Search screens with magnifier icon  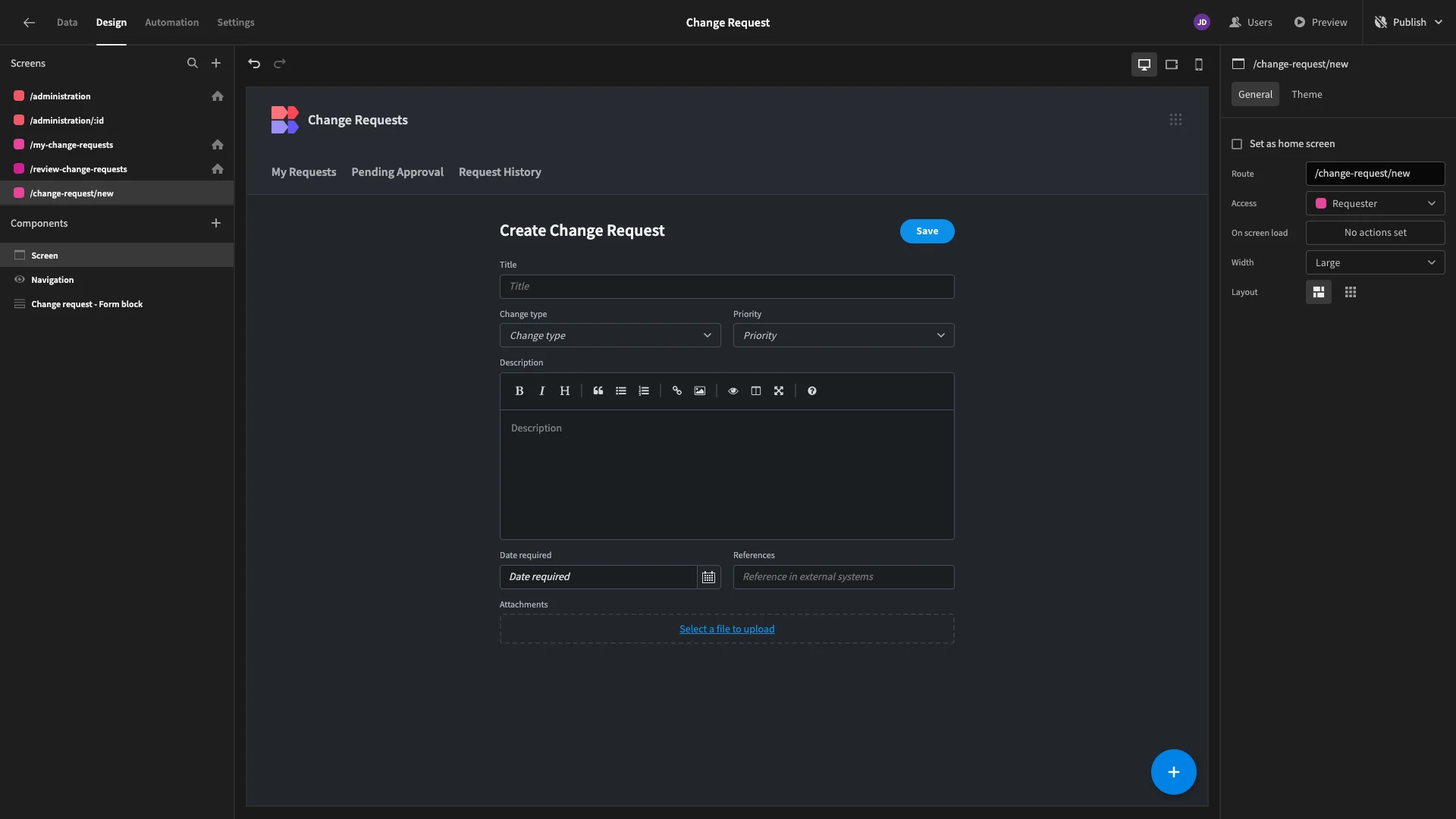click(193, 64)
